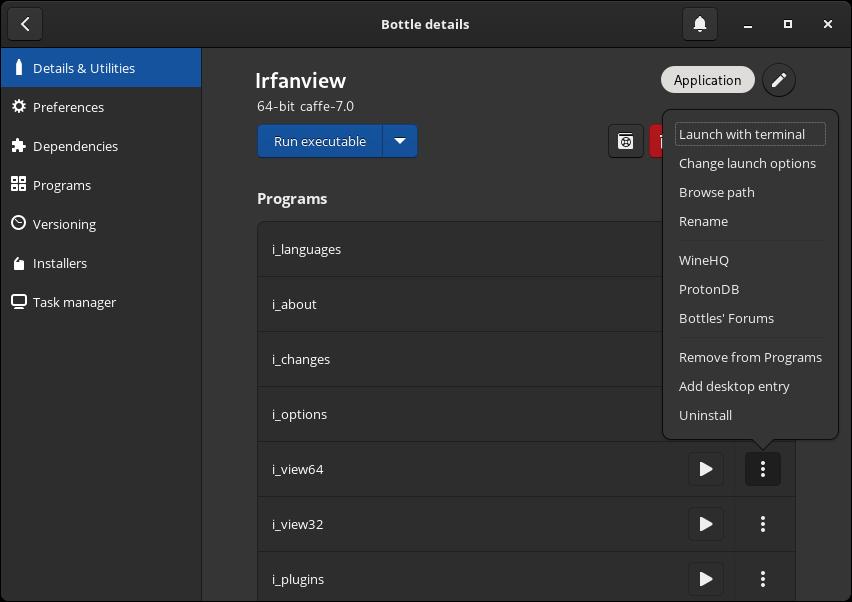Open the Installers section
The height and width of the screenshot is (602, 852).
pyautogui.click(x=101, y=264)
